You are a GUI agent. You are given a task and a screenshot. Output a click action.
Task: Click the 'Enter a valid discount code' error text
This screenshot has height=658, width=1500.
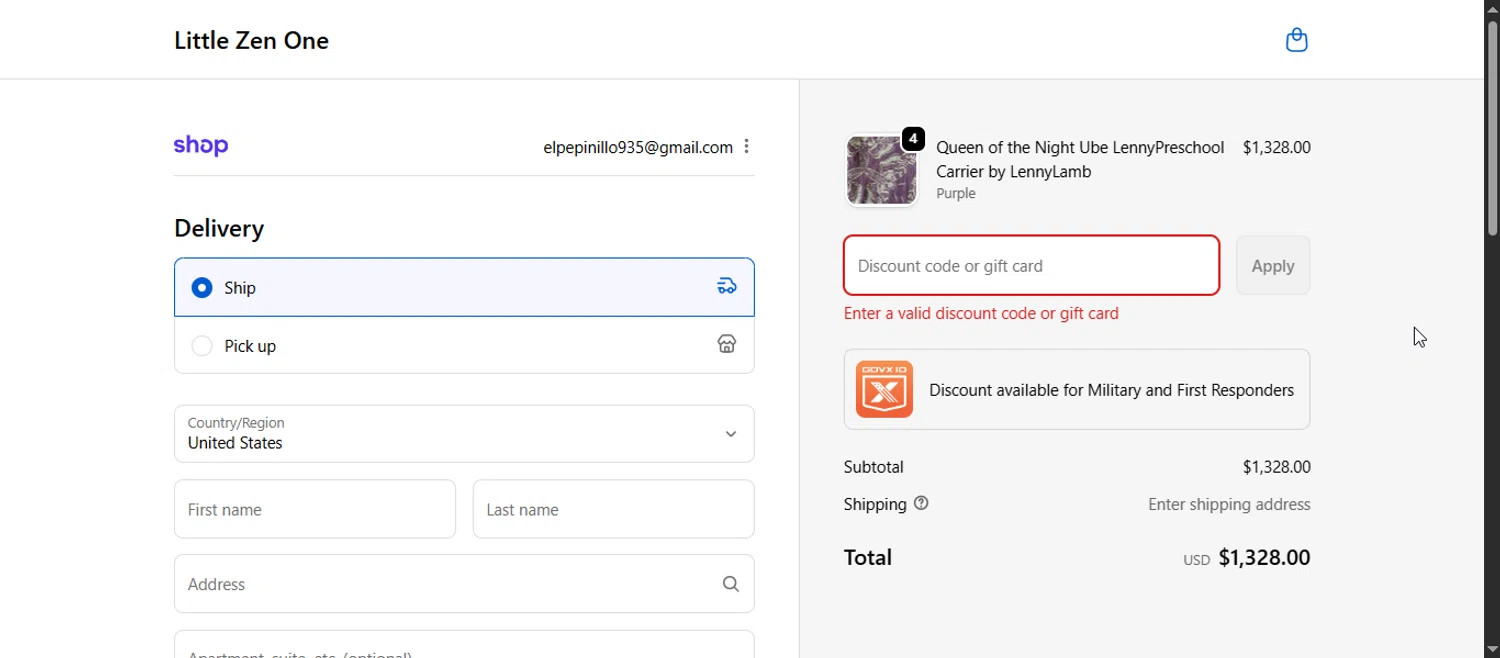point(981,313)
